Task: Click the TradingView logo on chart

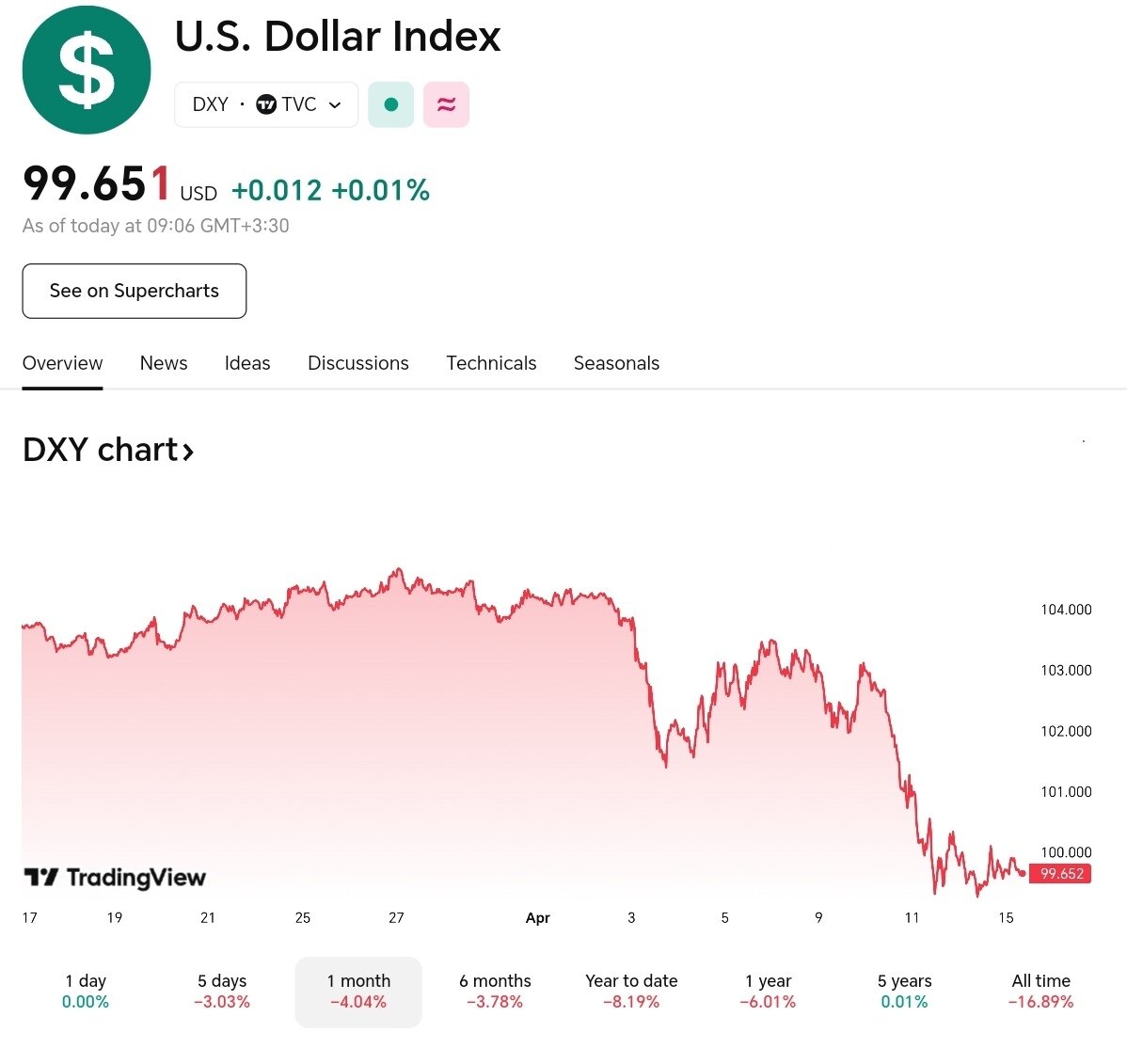Action: pyautogui.click(x=115, y=878)
